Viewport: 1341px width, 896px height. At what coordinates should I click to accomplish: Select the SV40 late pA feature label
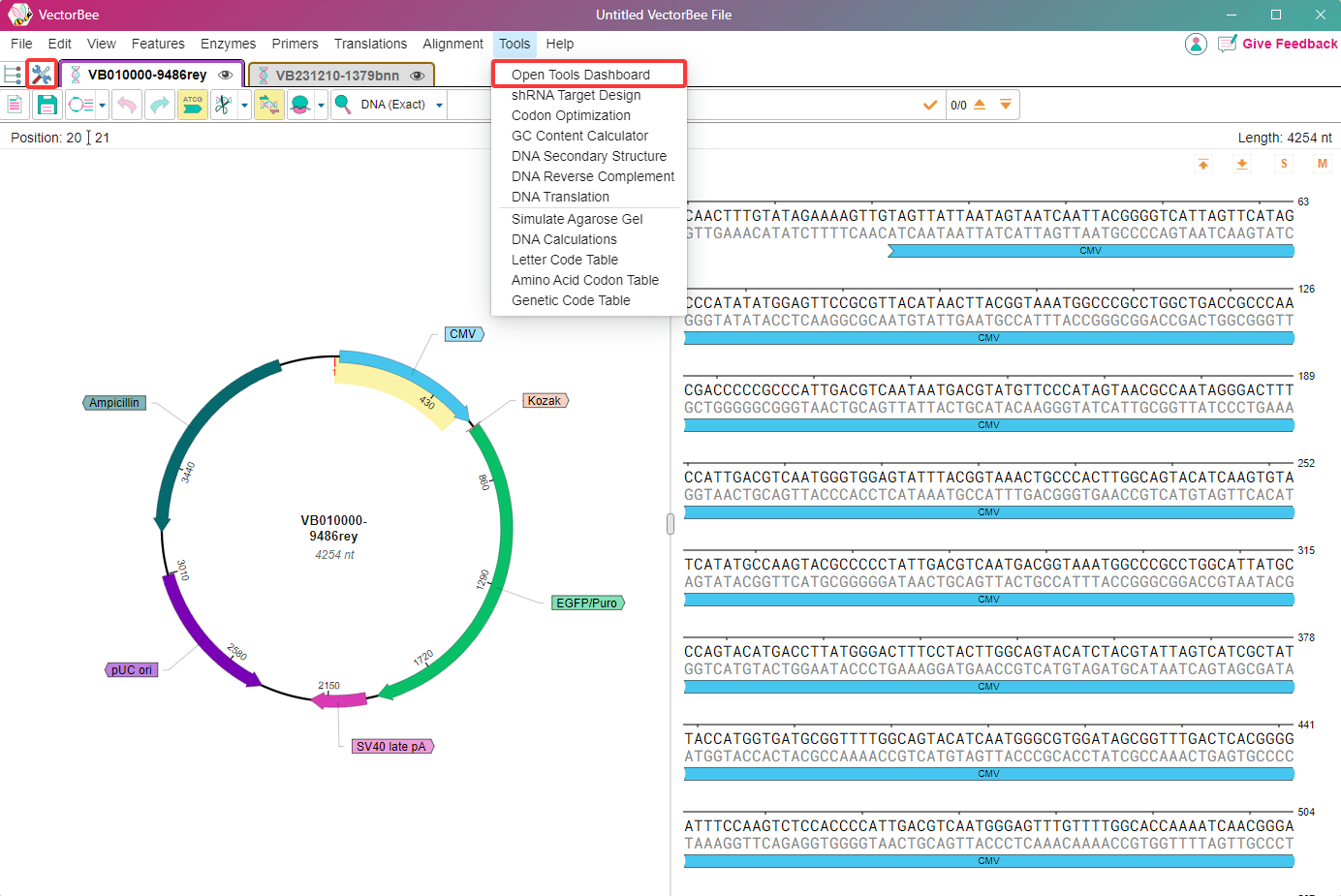[392, 746]
